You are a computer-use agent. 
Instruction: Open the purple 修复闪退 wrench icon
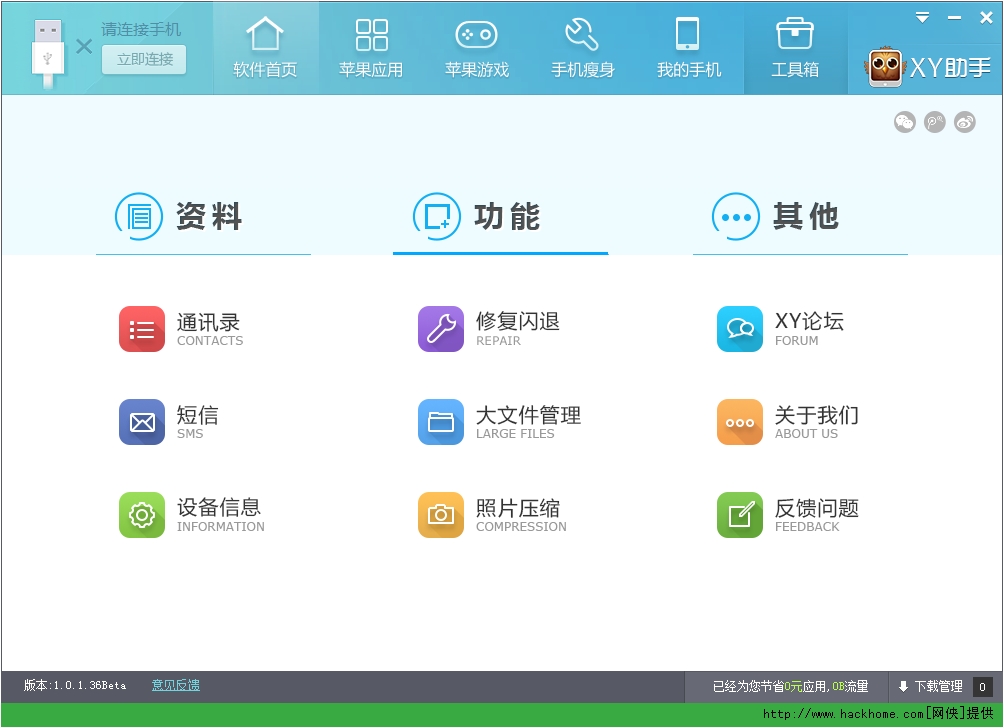point(441,329)
